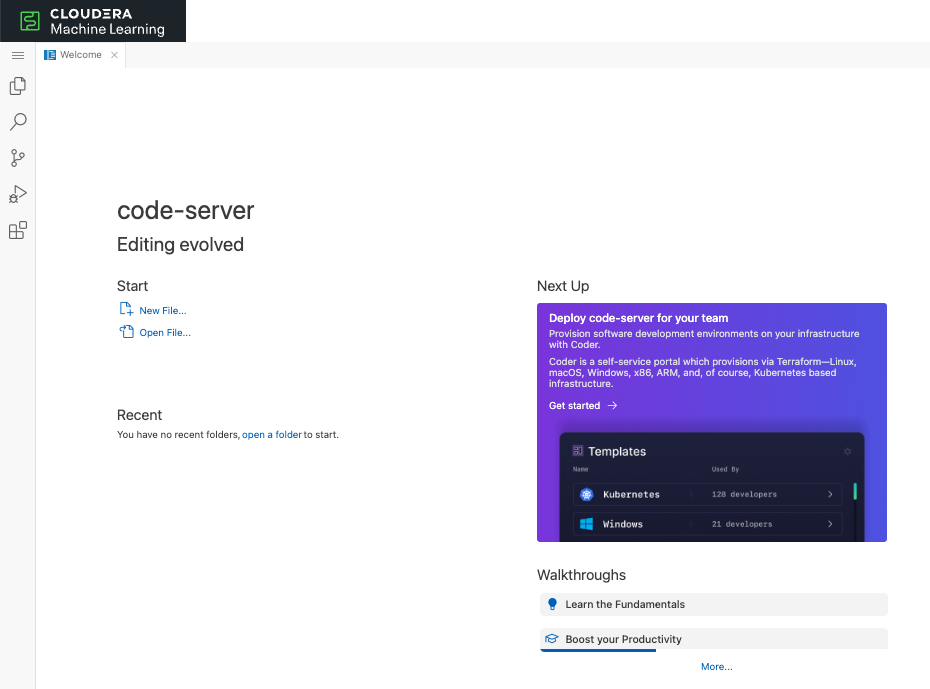Click the '21 developers' text

[x=742, y=524]
